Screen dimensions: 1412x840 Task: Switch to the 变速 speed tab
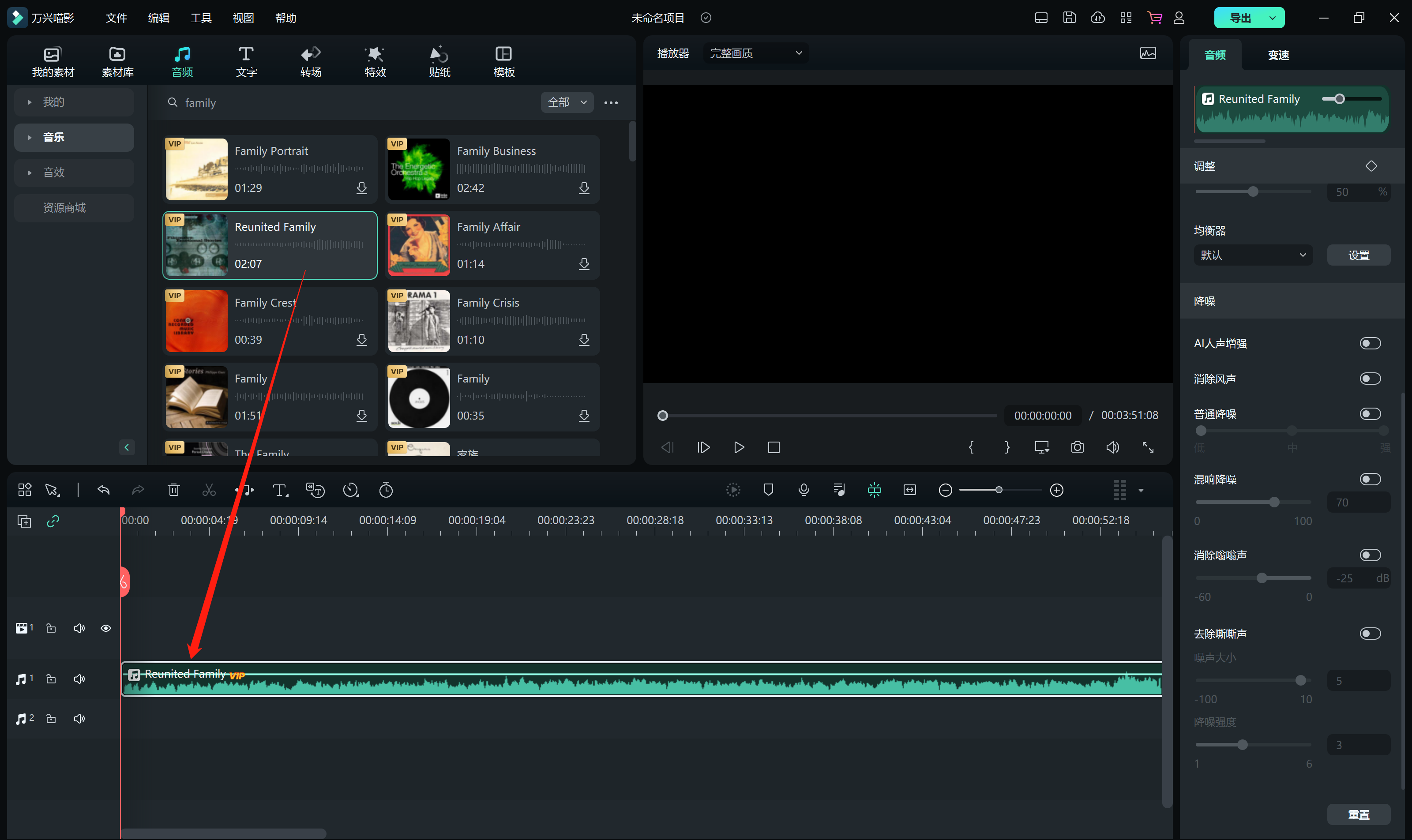click(1278, 55)
